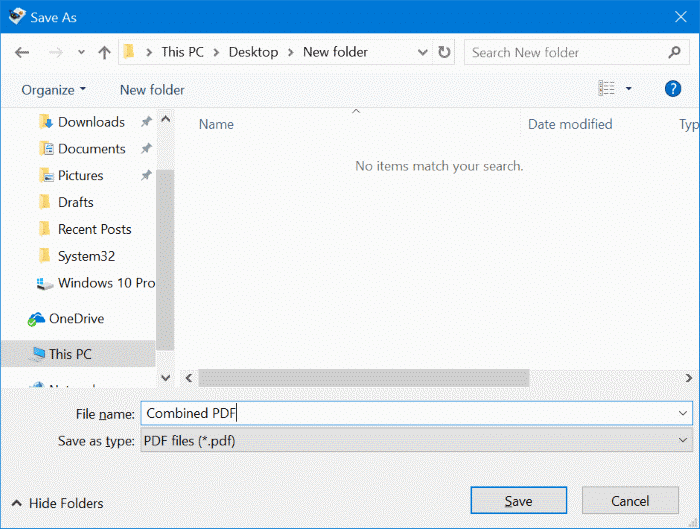700x529 pixels.
Task: Open the Organize menu
Action: click(x=54, y=90)
